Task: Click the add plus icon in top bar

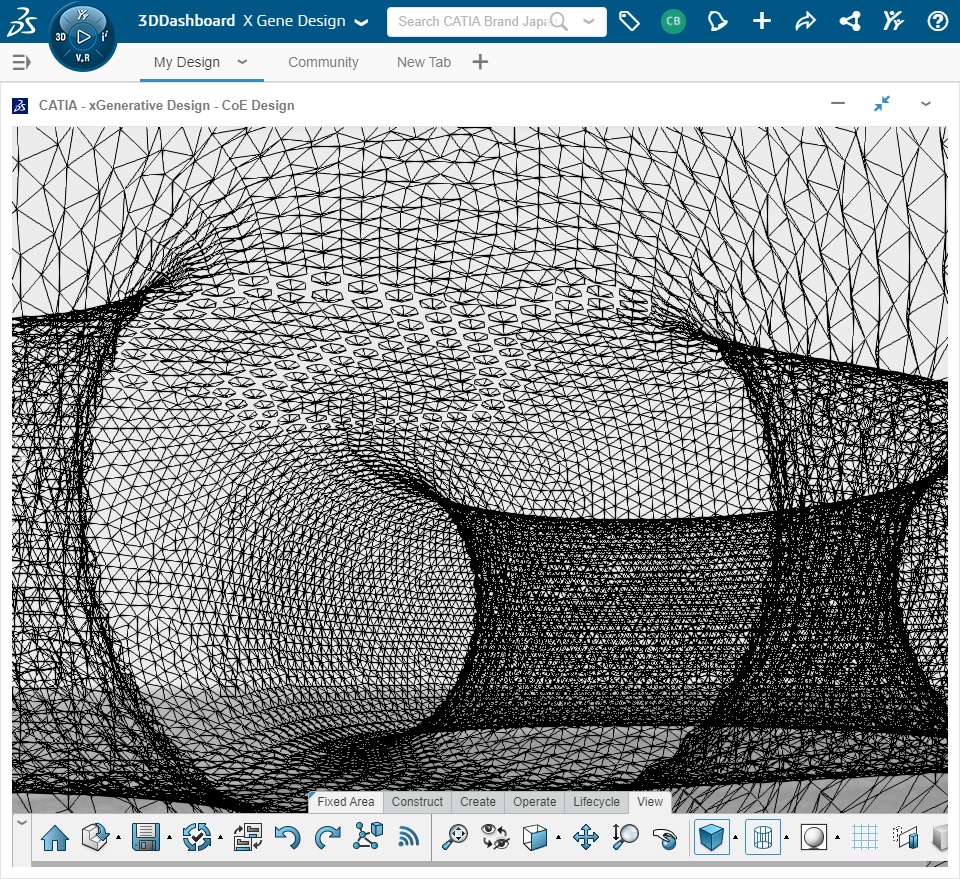Action: [x=762, y=21]
